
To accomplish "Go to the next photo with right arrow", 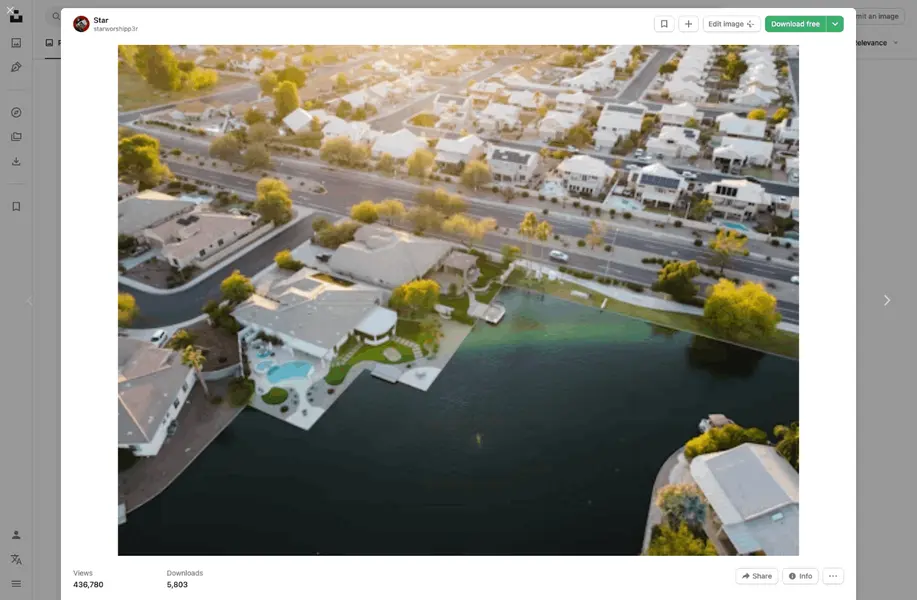I will pos(886,300).
